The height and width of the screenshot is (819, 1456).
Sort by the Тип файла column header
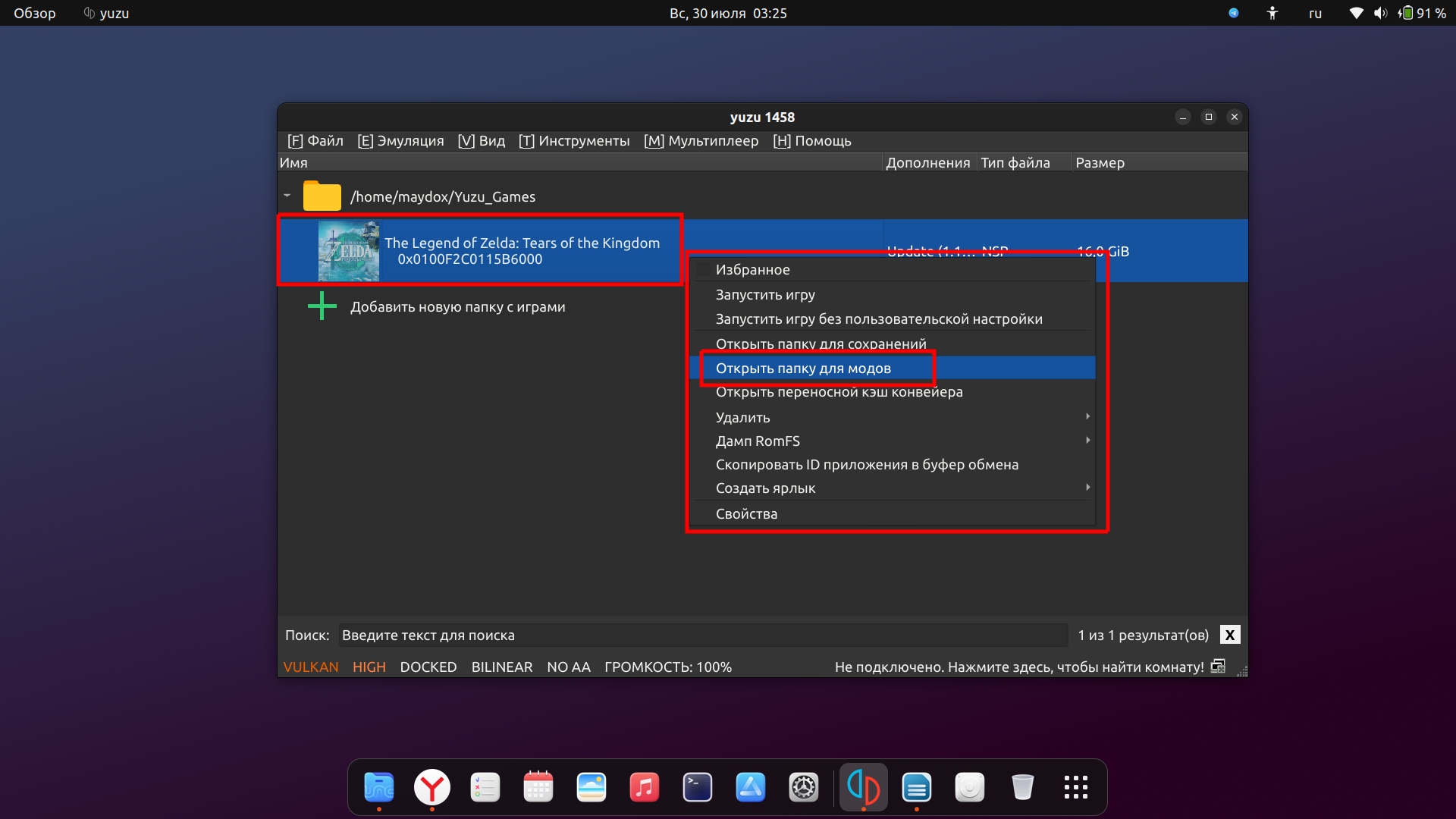(x=1025, y=162)
